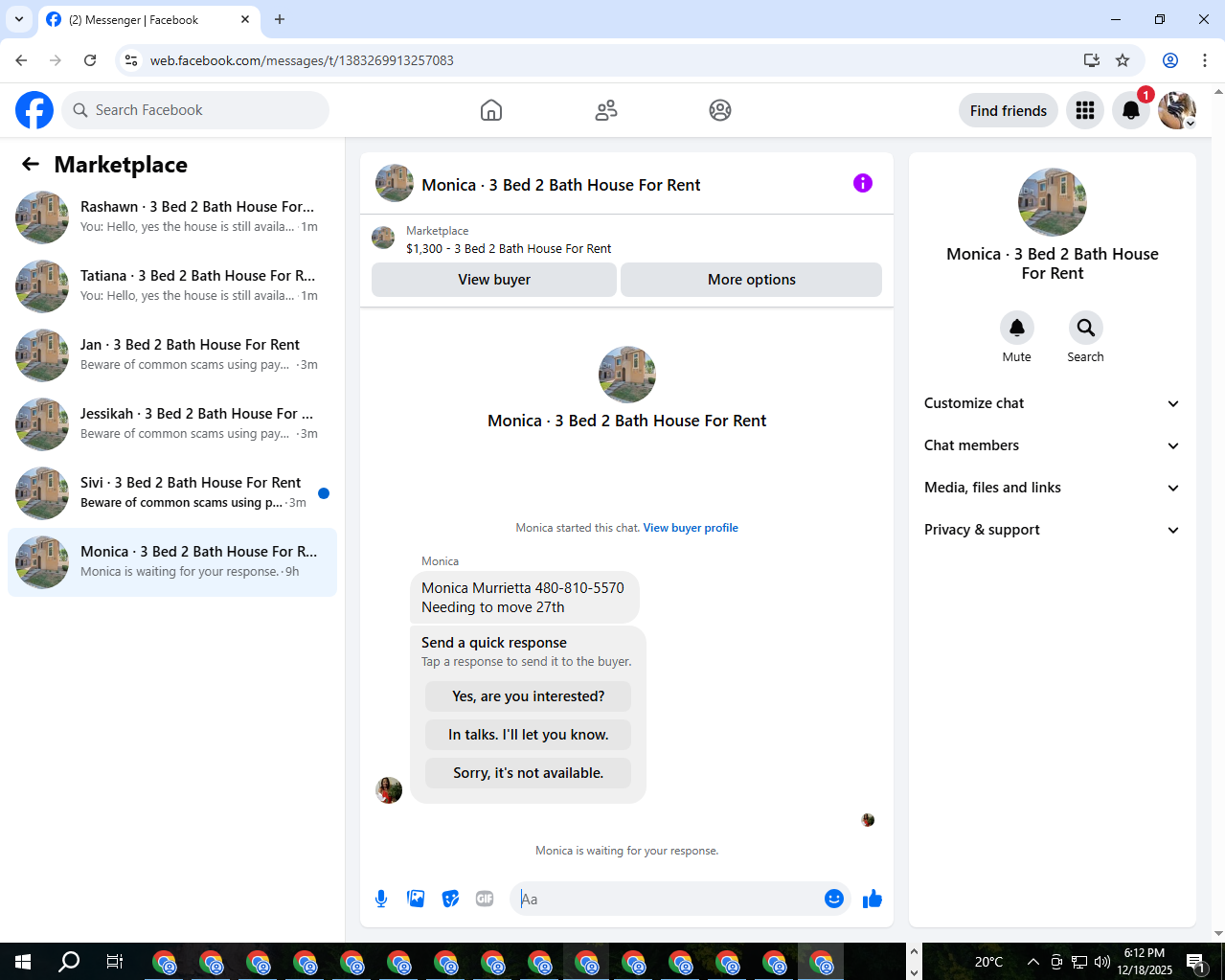Click browser reload button

90,60
